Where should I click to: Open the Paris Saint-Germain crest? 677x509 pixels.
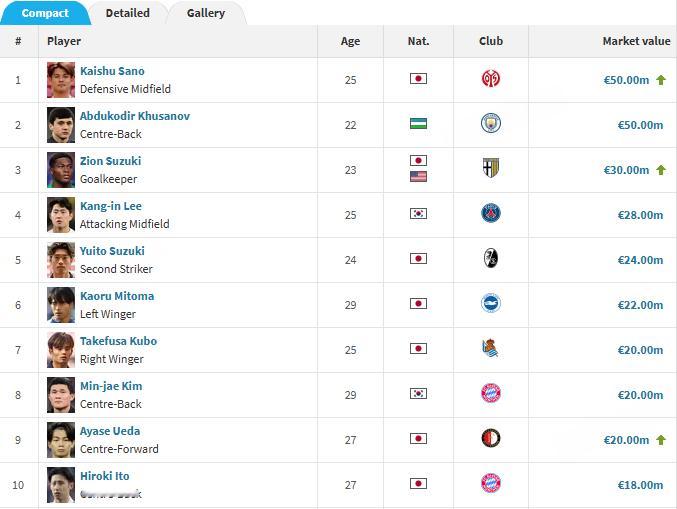coord(490,213)
